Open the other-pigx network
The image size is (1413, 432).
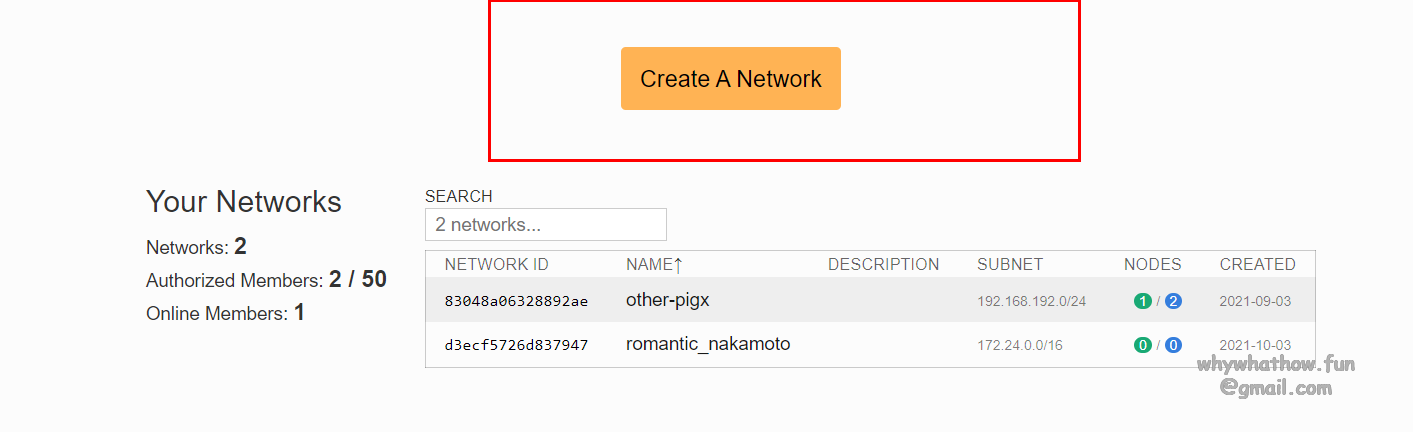click(x=667, y=300)
